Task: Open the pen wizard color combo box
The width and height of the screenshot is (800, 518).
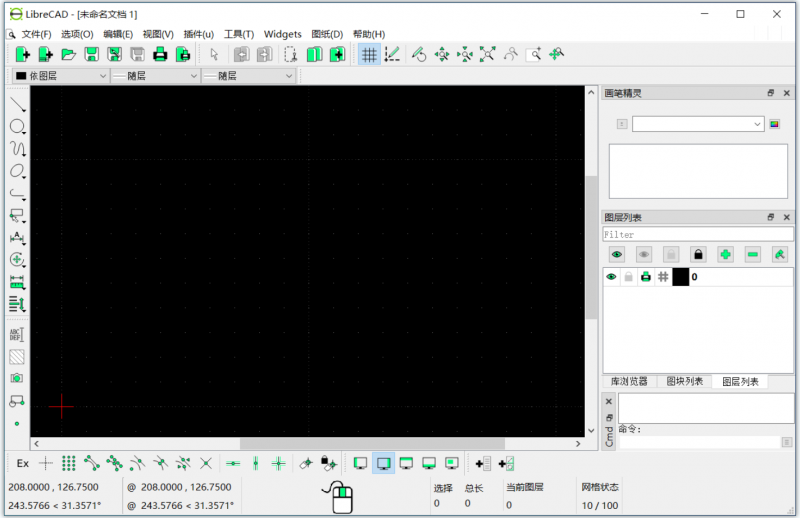Action: pyautogui.click(x=697, y=124)
